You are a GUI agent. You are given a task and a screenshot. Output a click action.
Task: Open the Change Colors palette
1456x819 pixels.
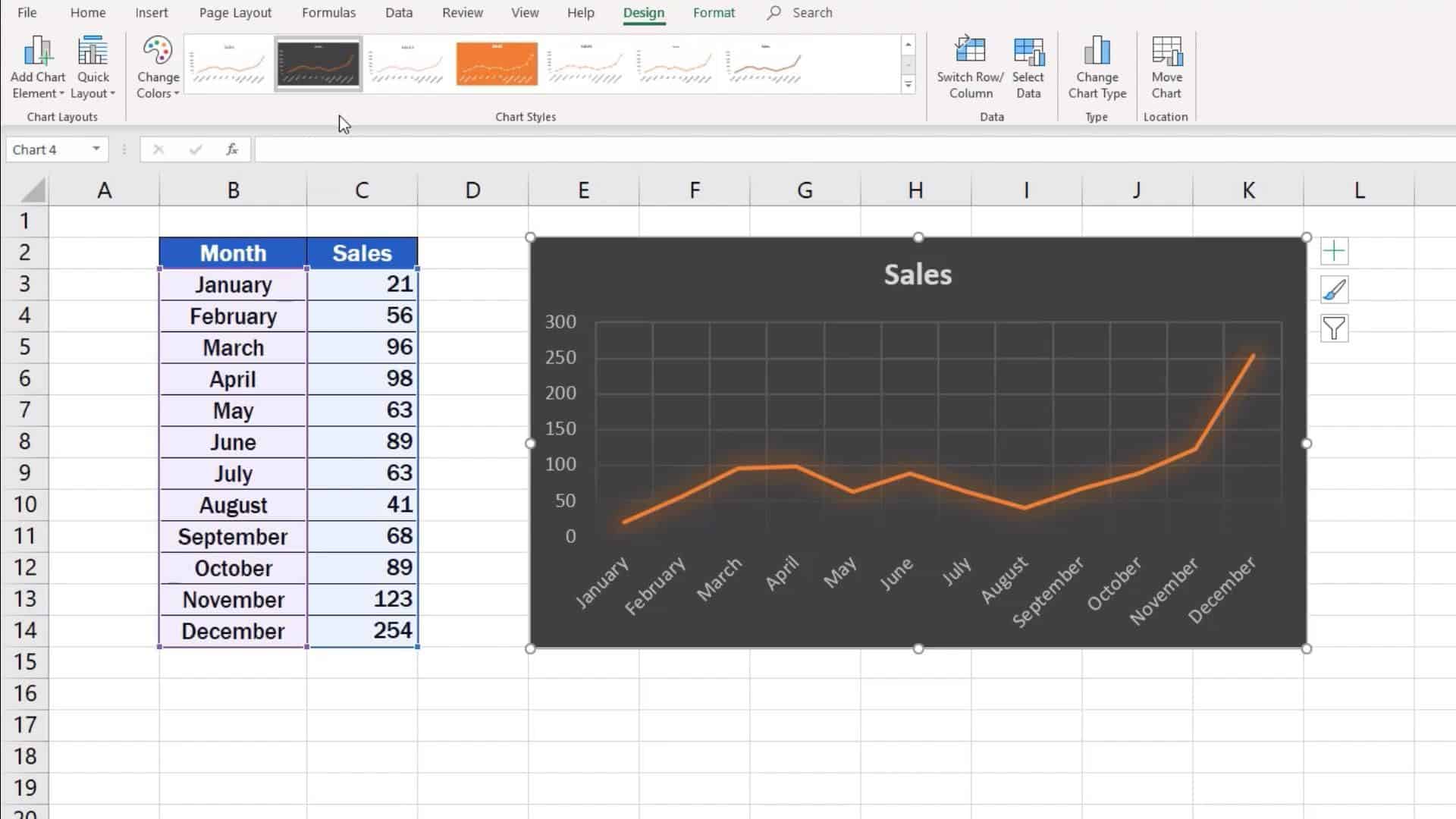[x=157, y=64]
